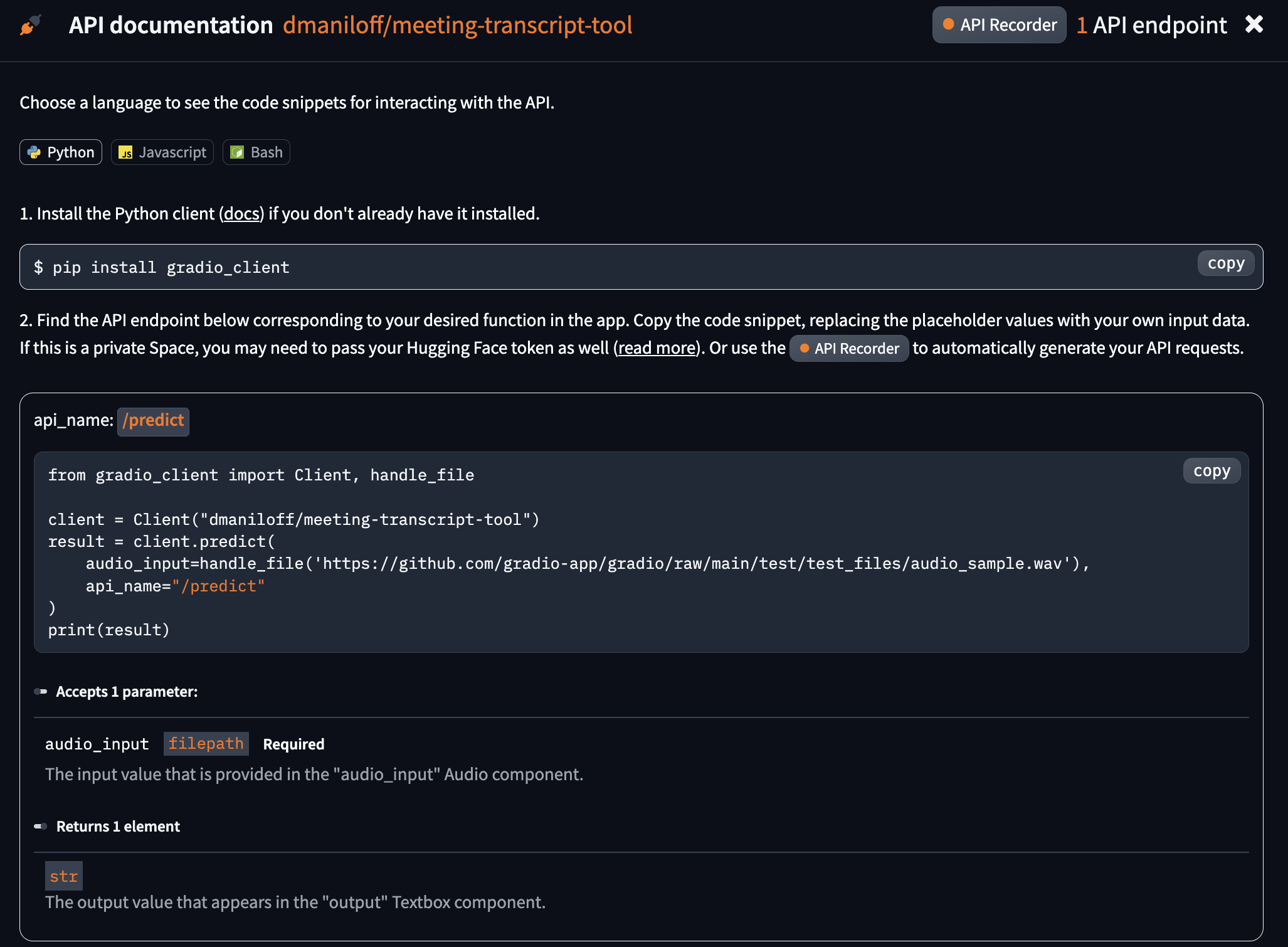Click the Returns 1 element heading icon

41,827
